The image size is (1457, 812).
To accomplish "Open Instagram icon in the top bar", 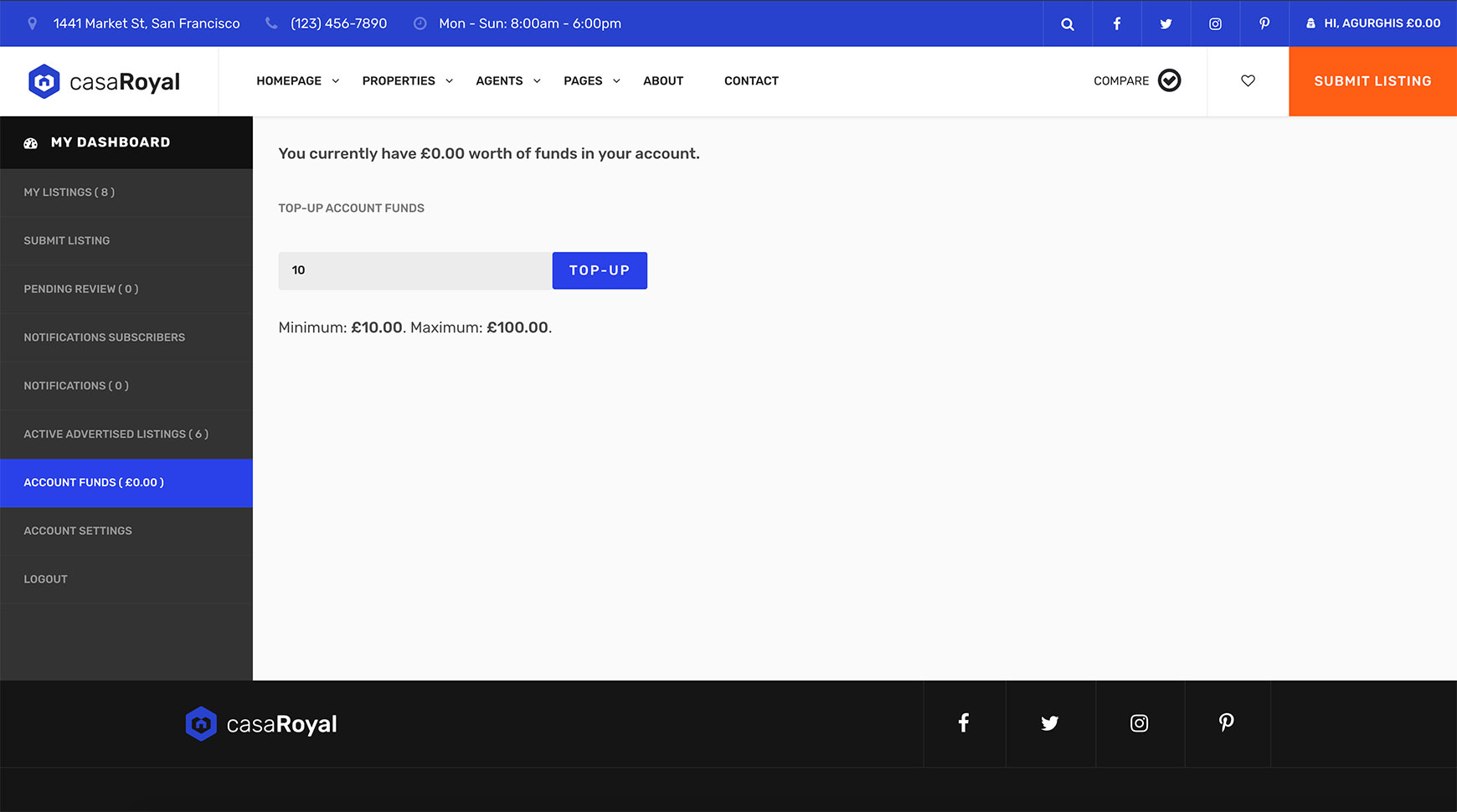I will coord(1215,24).
